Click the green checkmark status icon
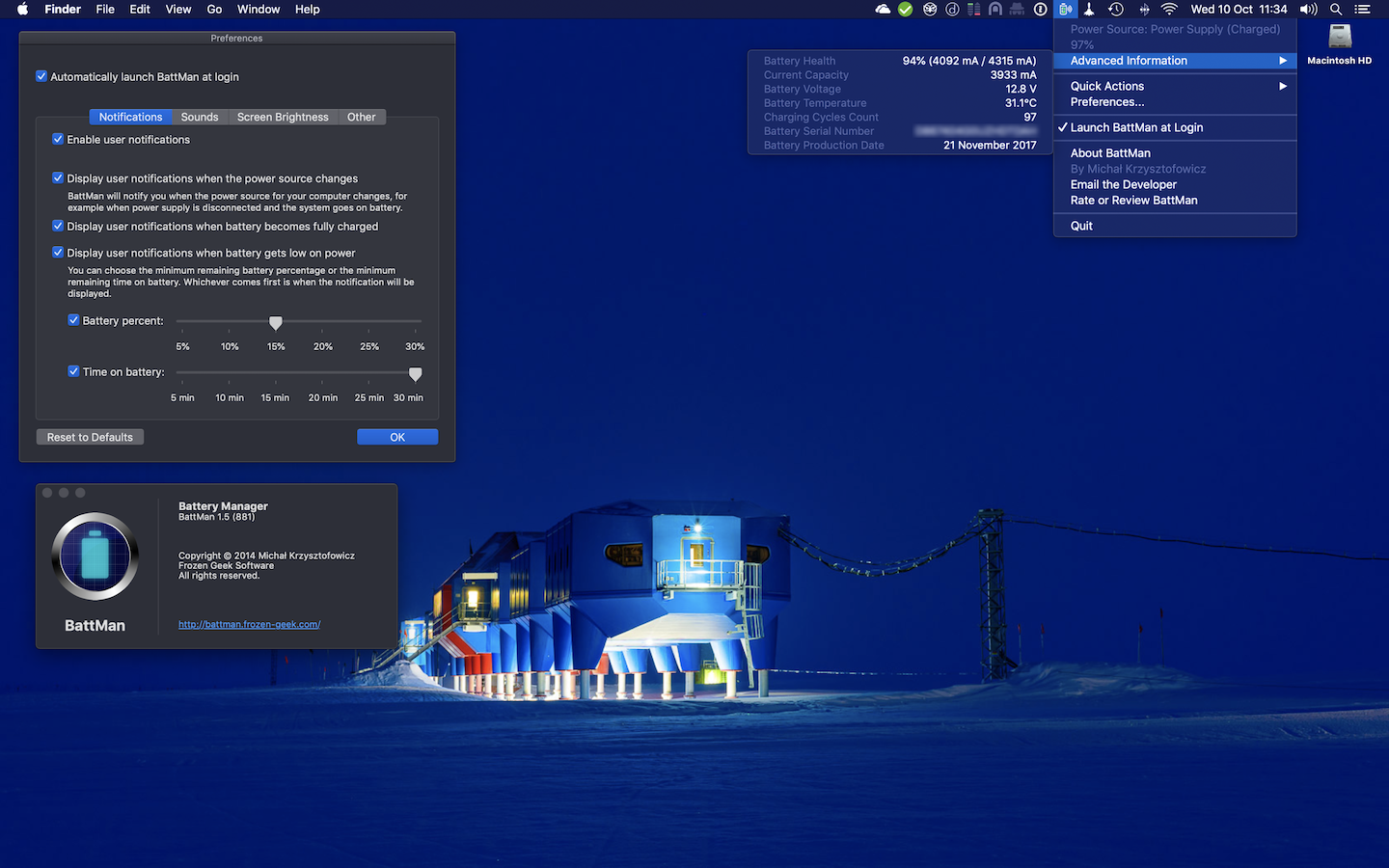 [x=905, y=10]
